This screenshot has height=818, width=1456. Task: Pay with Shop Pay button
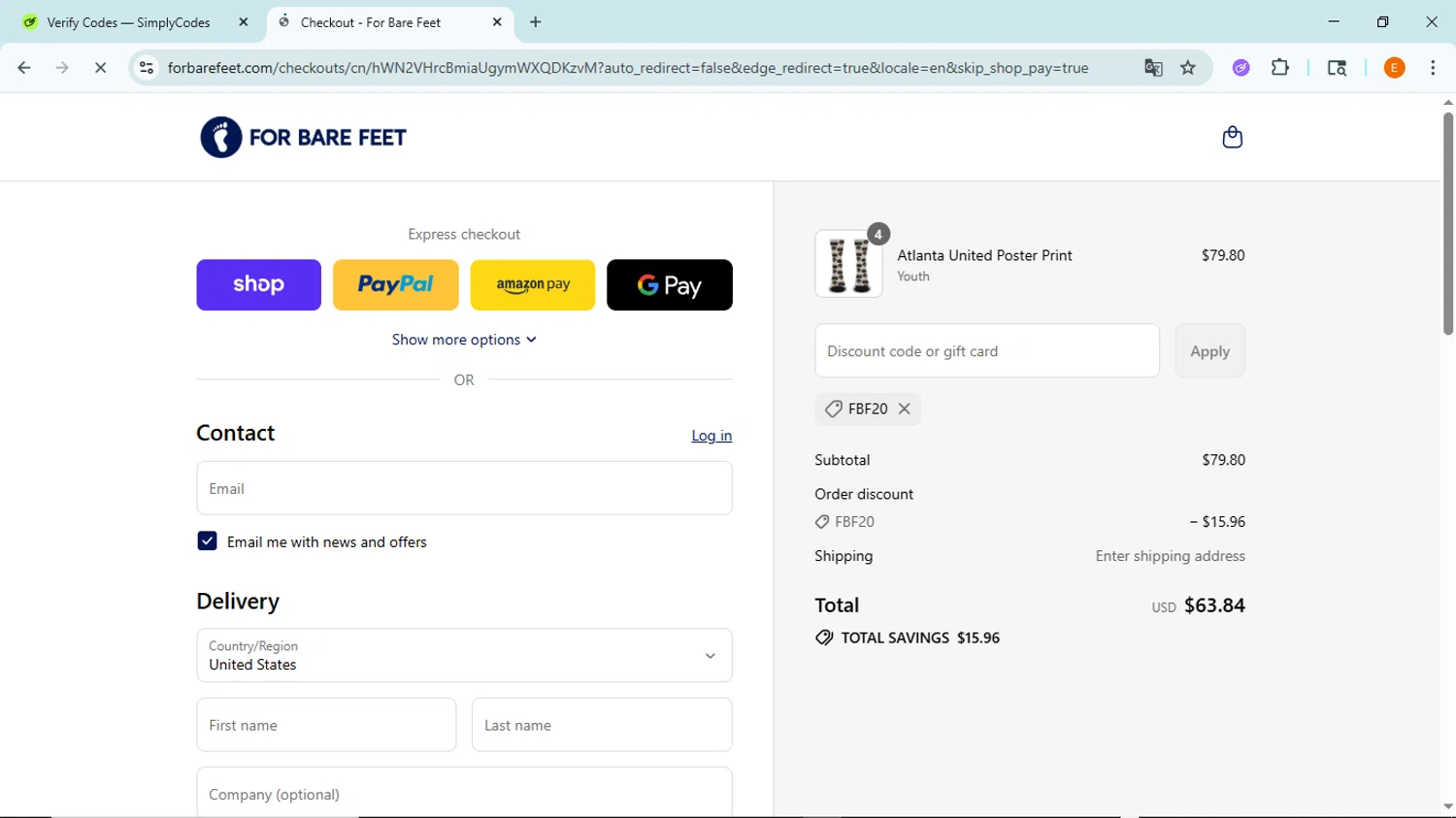[258, 285]
